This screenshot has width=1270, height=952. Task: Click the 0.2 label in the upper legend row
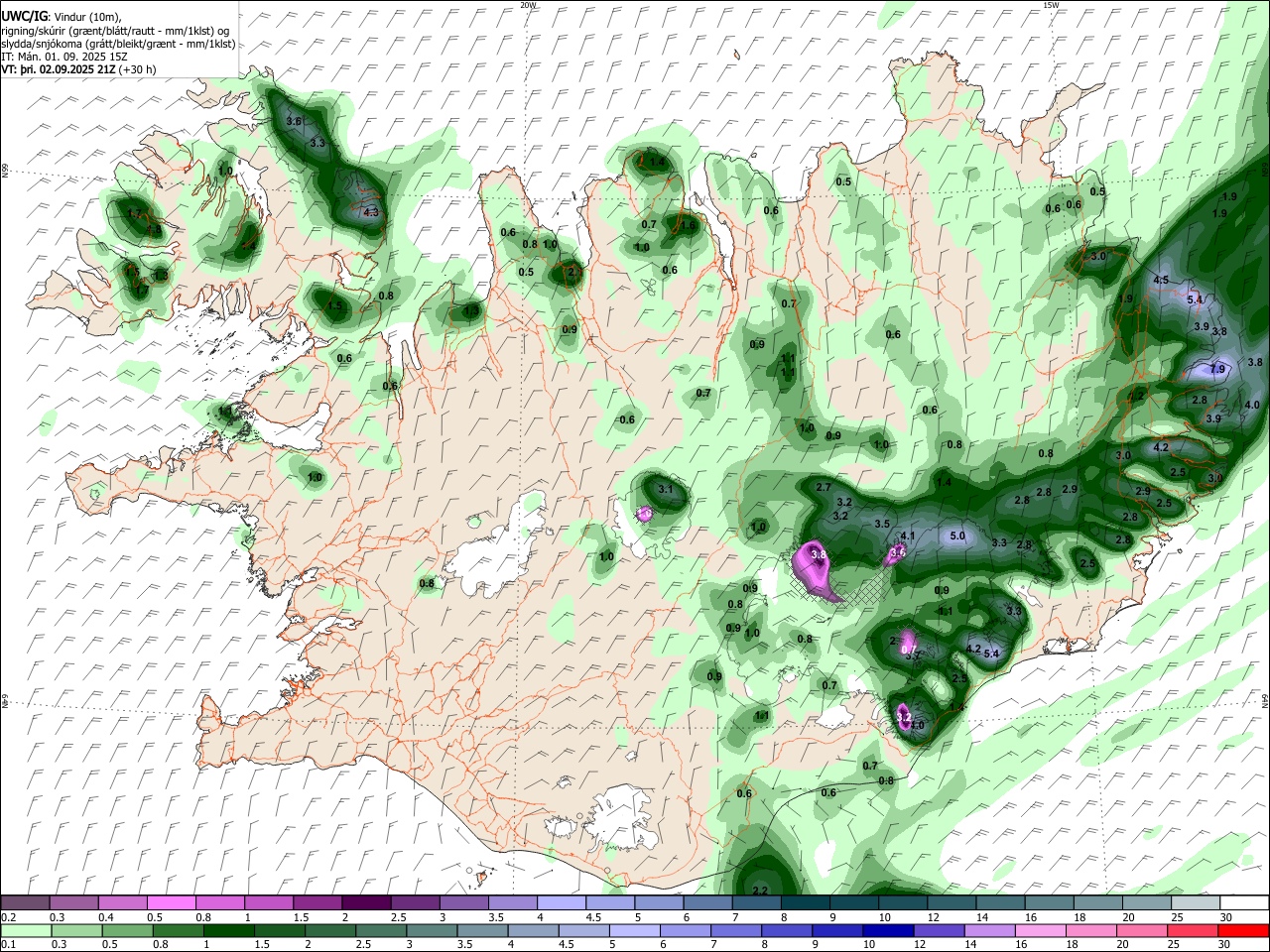coord(7,917)
